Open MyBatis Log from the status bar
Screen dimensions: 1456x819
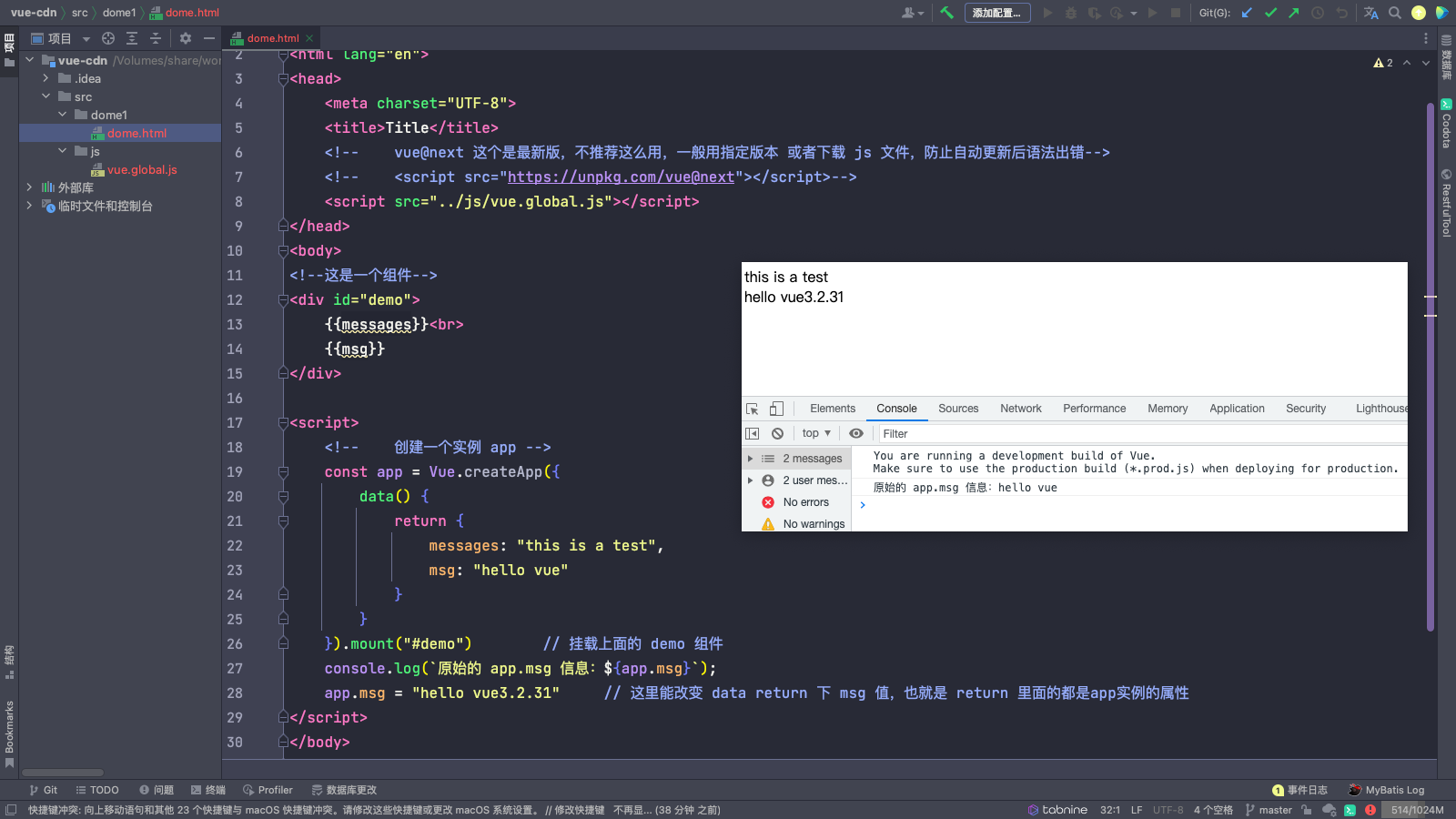coord(1386,790)
